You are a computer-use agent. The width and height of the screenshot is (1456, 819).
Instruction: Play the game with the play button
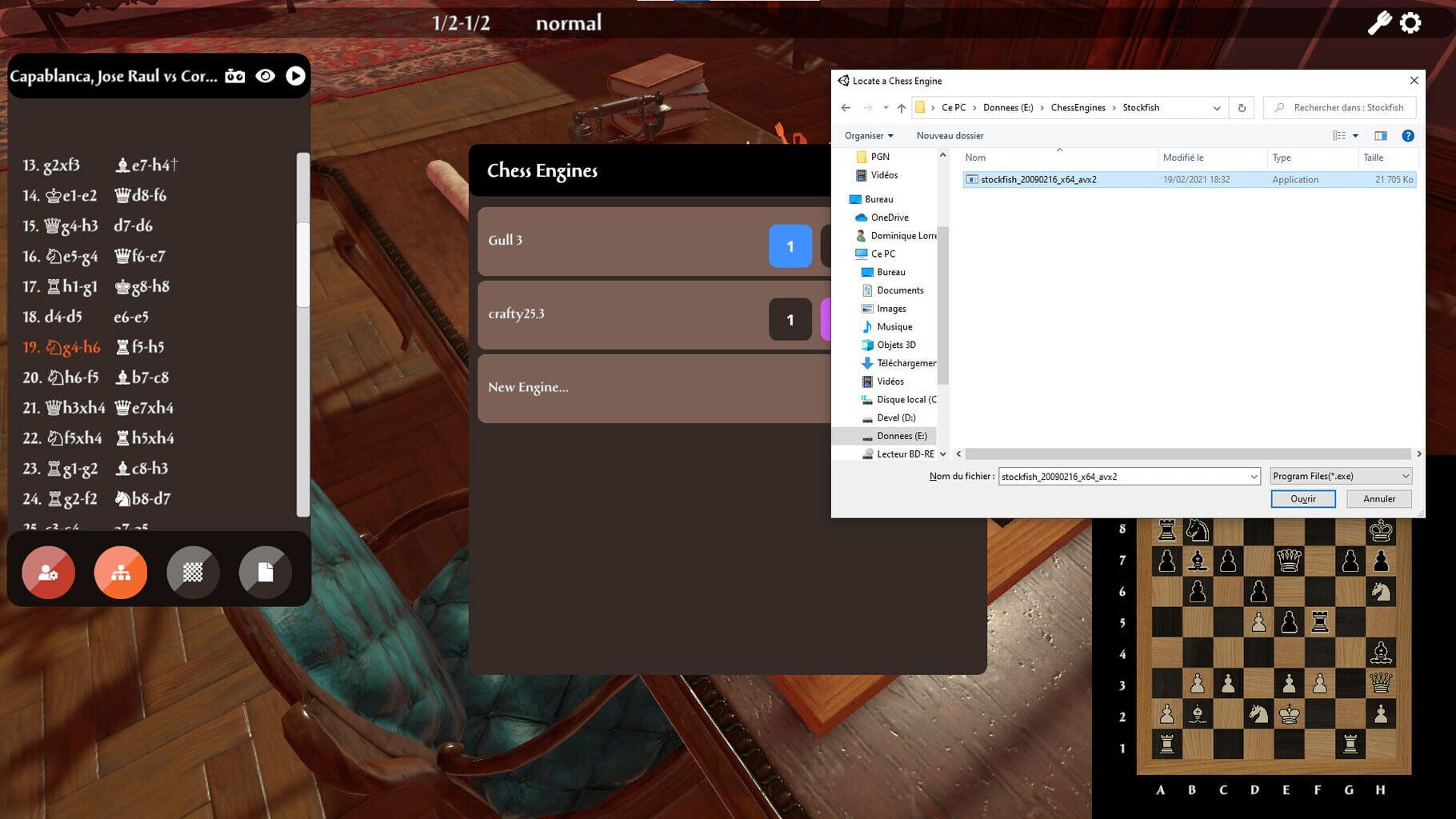coord(295,76)
